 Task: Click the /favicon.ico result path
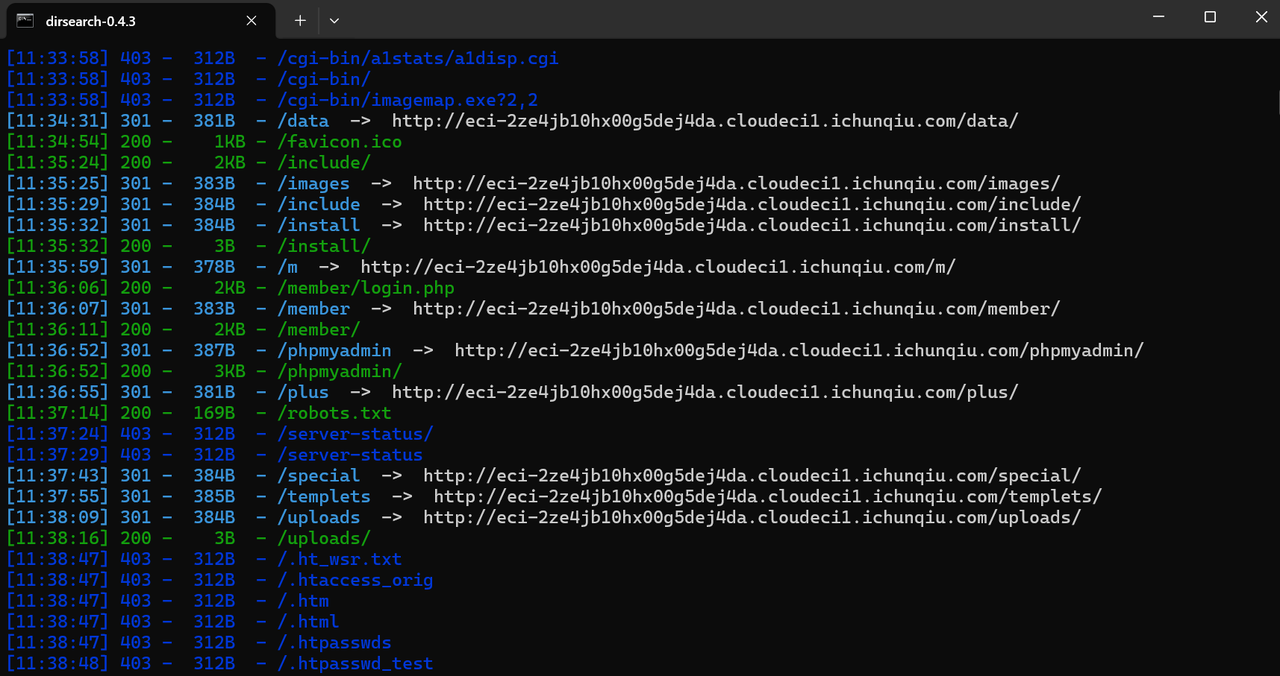click(x=340, y=142)
